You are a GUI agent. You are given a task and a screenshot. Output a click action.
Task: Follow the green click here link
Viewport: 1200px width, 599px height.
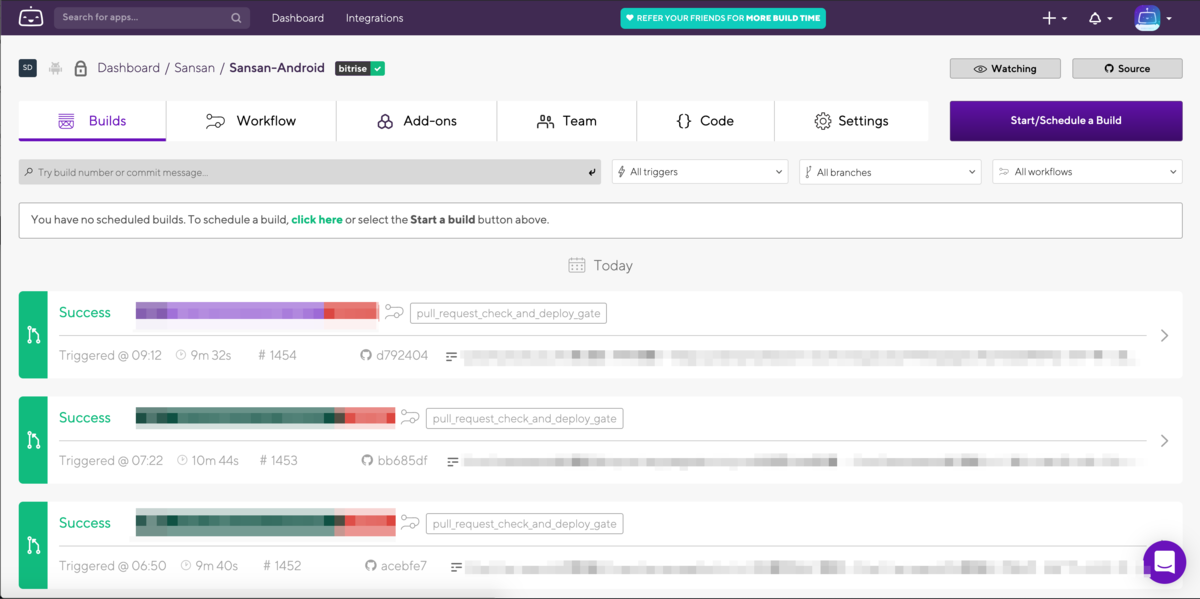[x=317, y=219]
